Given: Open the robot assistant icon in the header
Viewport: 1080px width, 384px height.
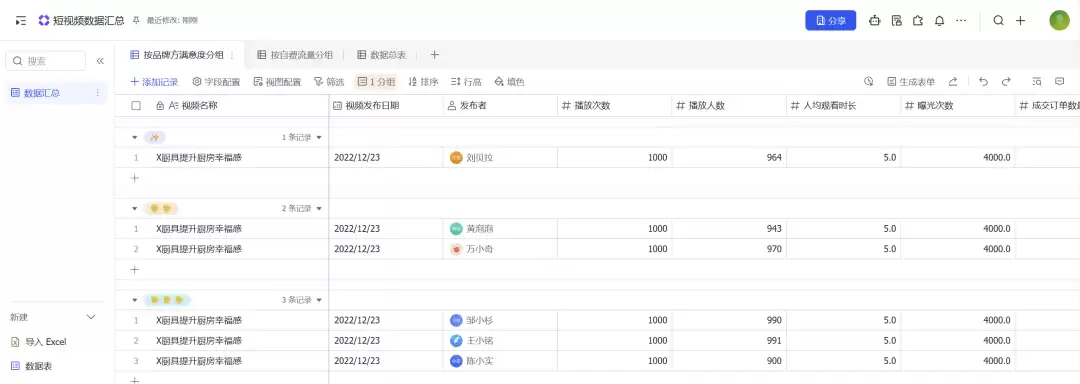Looking at the screenshot, I should coord(875,21).
